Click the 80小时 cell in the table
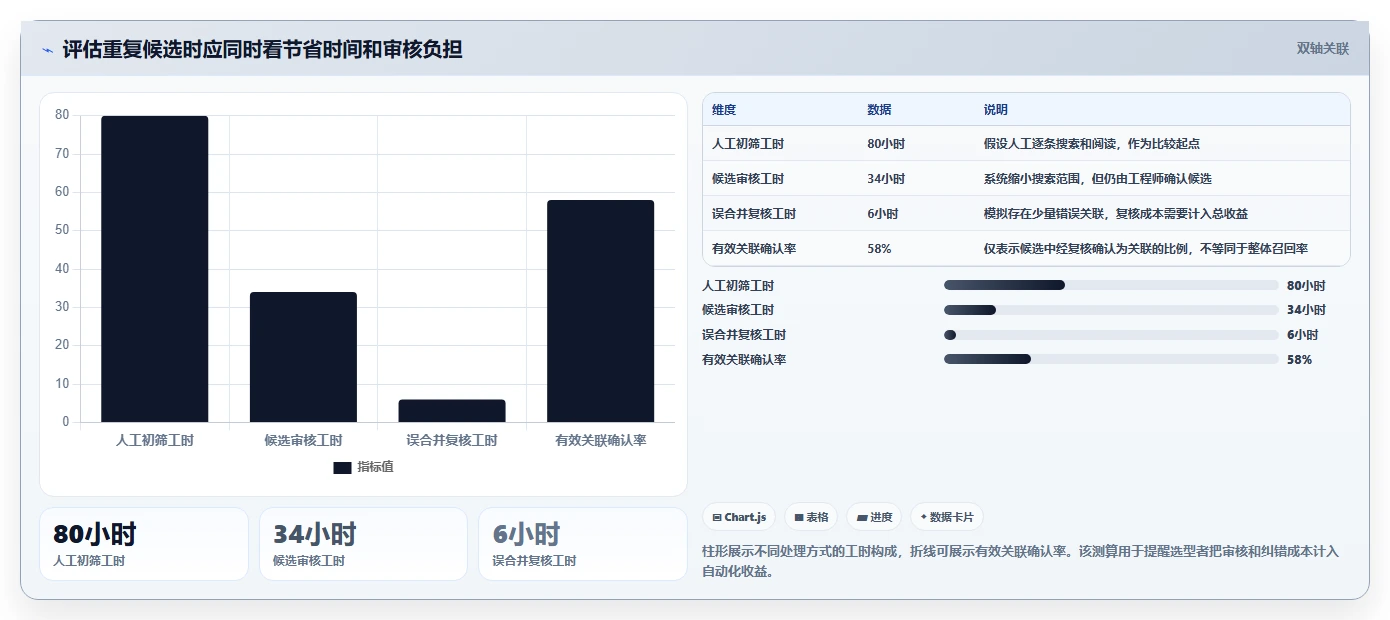1390x620 pixels. pyautogui.click(x=886, y=144)
